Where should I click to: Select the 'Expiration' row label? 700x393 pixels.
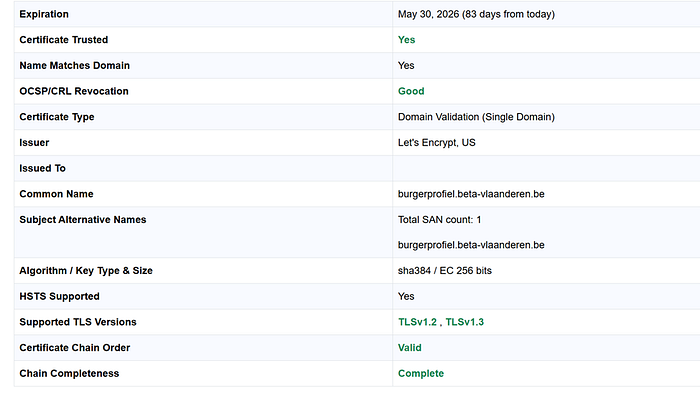click(44, 14)
